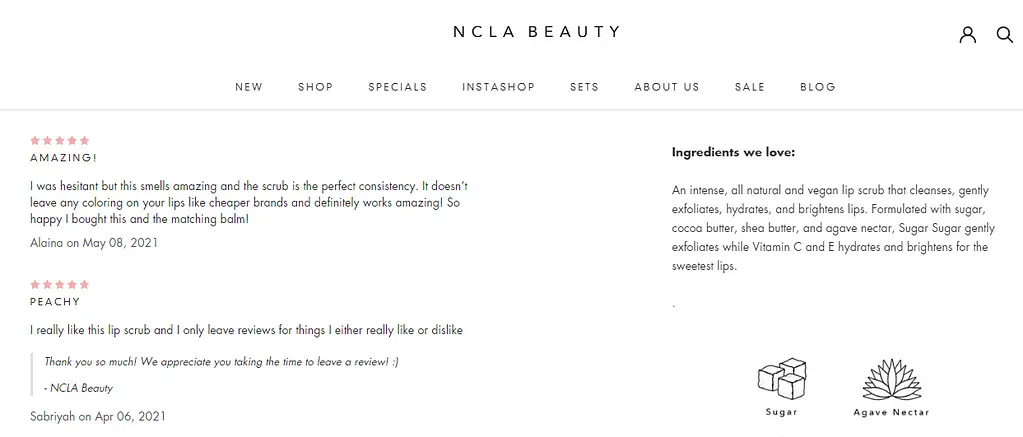Image resolution: width=1023 pixels, height=437 pixels.
Task: Click the NCLA BEAUTY logo
Action: [x=537, y=32]
